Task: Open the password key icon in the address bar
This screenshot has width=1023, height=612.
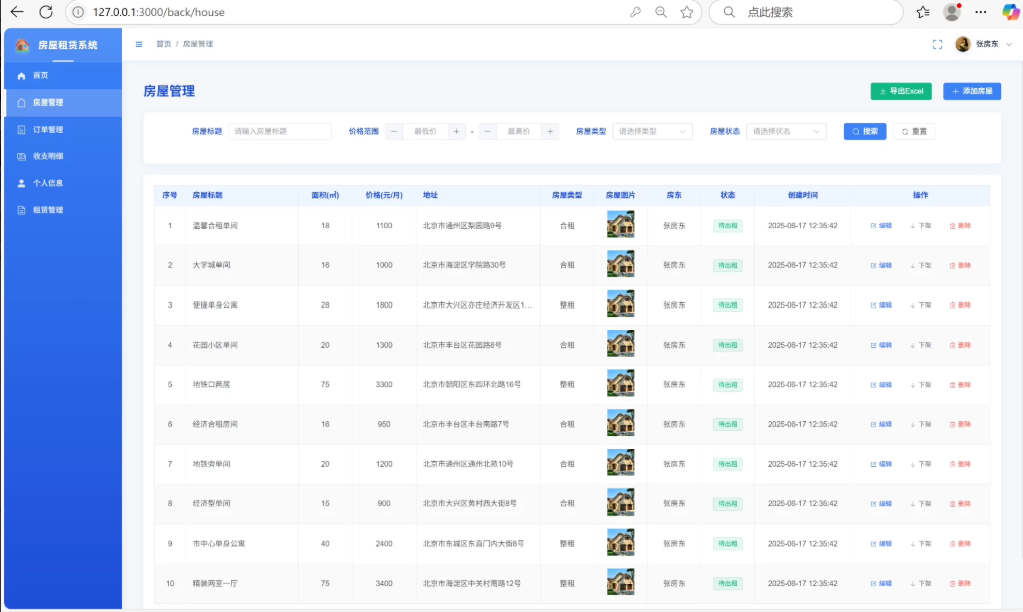Action: point(635,12)
